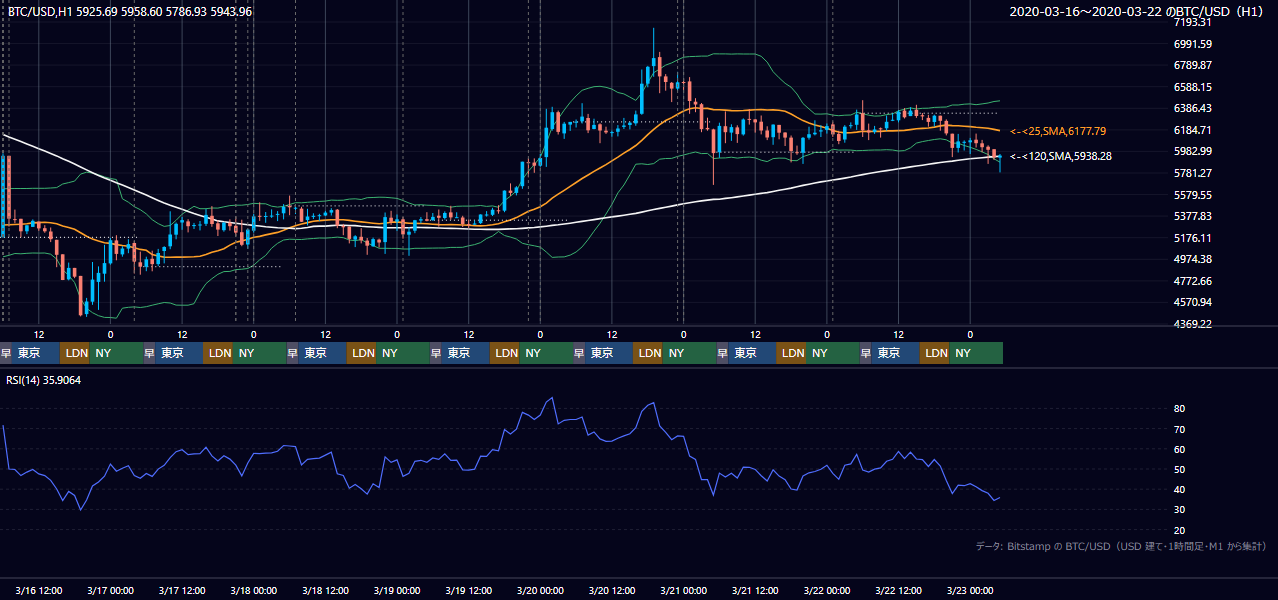Screen dimensions: 1278x600
Task: Select the 3/18 00:00 date label
Action: pos(254,590)
